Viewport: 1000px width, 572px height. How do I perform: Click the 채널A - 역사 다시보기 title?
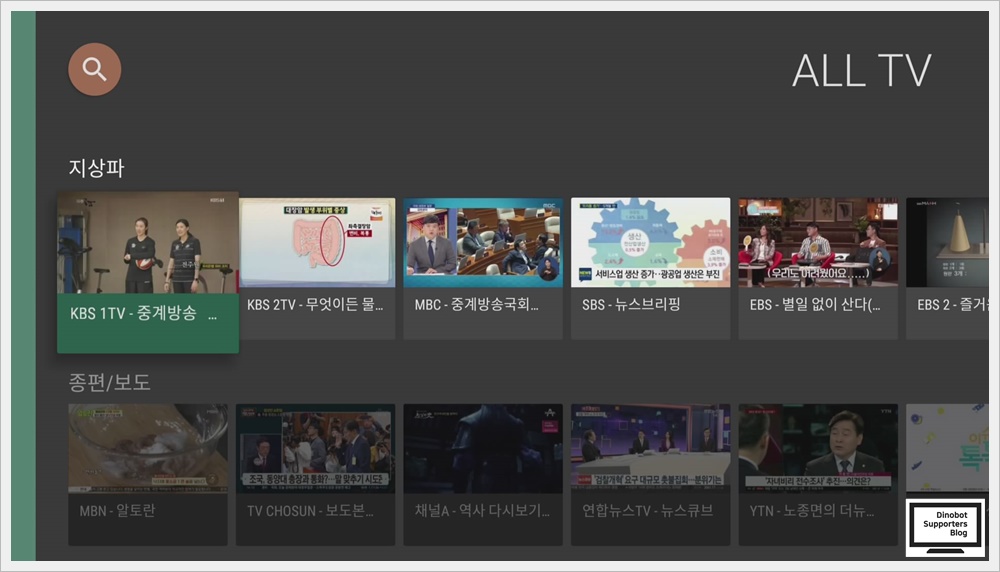[482, 511]
